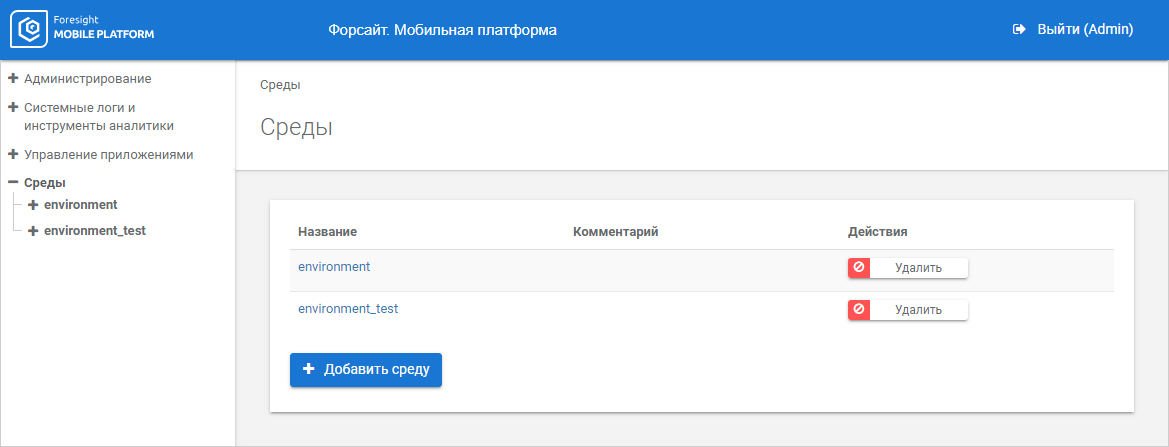
Task: Collapse the Среды tree node
Action: (13, 183)
